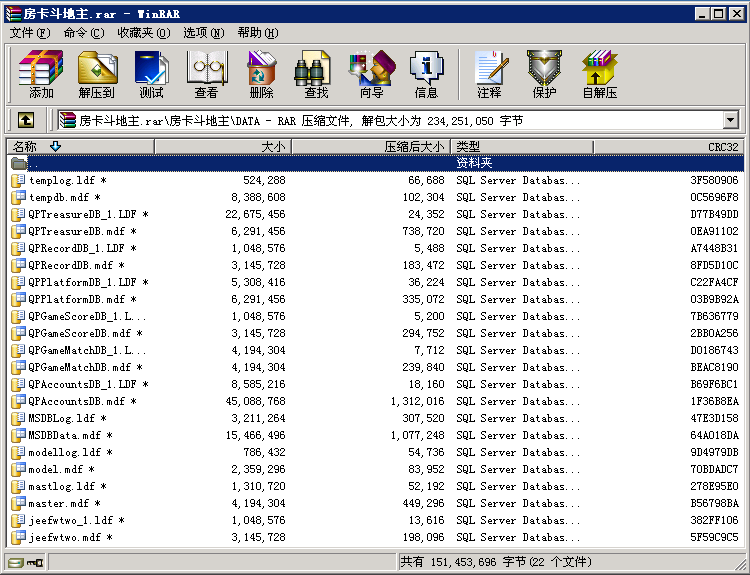The height and width of the screenshot is (575, 750).
Task: Show archive Info (信息) icon
Action: 426,74
